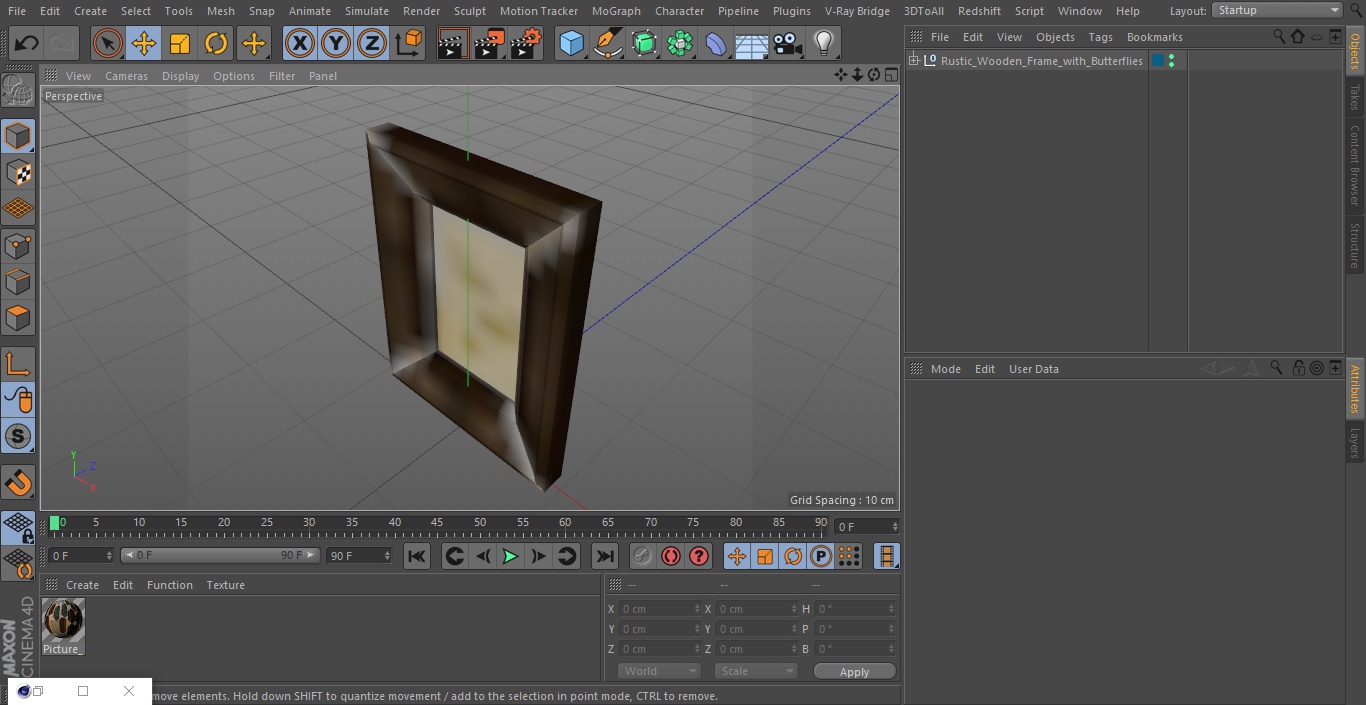The width and height of the screenshot is (1366, 705).
Task: Enable Axis mode
Action: click(x=18, y=364)
